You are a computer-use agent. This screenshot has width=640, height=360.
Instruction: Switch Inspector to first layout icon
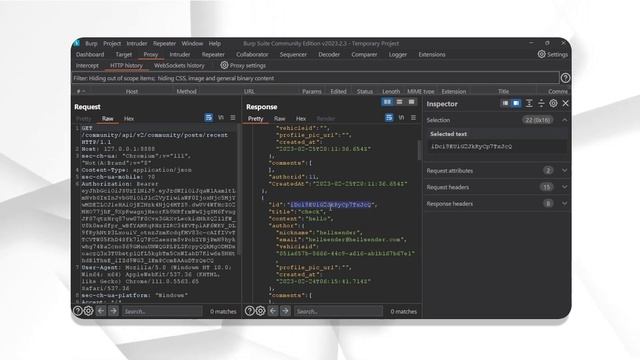coord(505,103)
